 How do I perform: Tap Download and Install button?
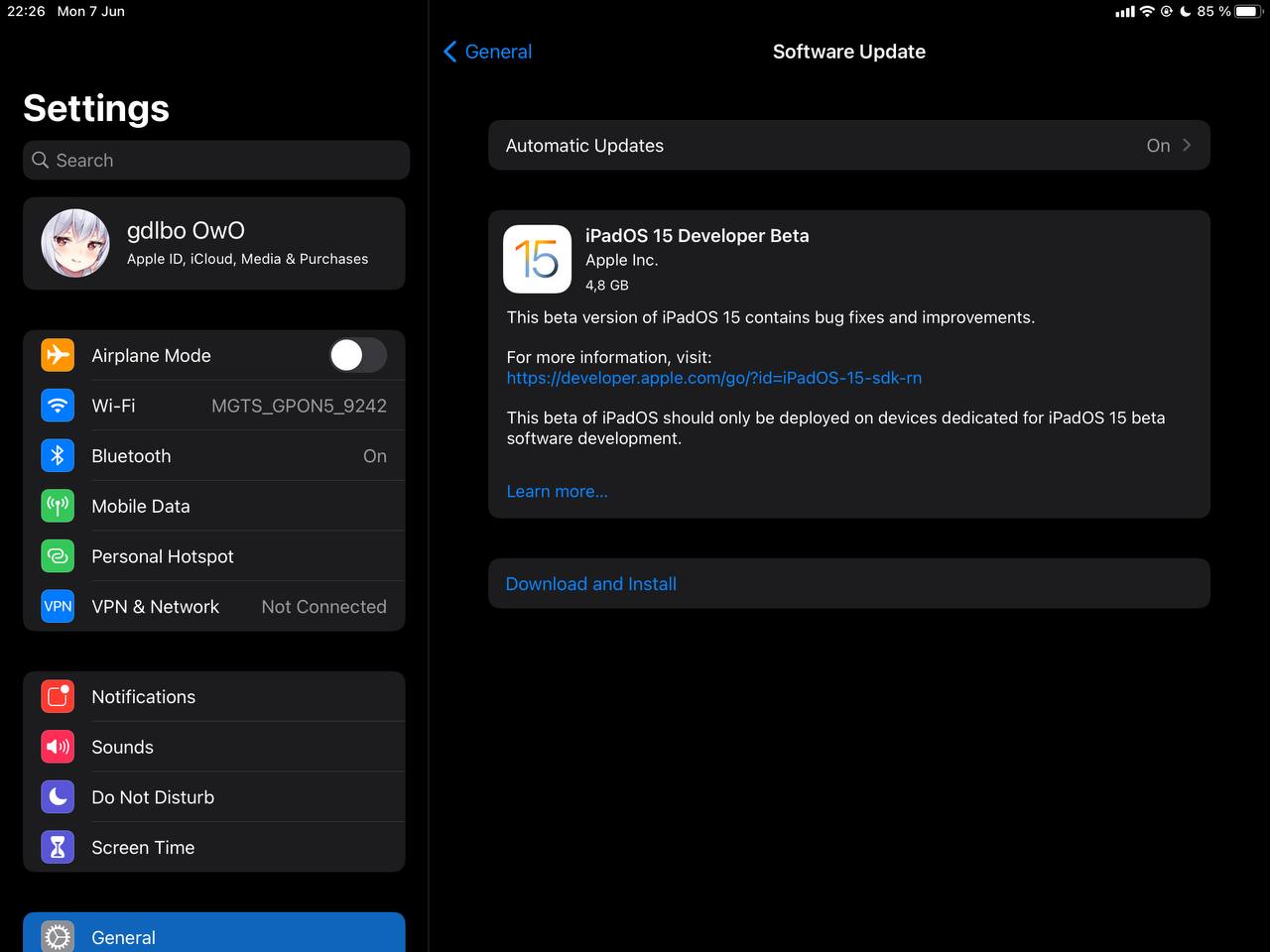click(x=849, y=584)
